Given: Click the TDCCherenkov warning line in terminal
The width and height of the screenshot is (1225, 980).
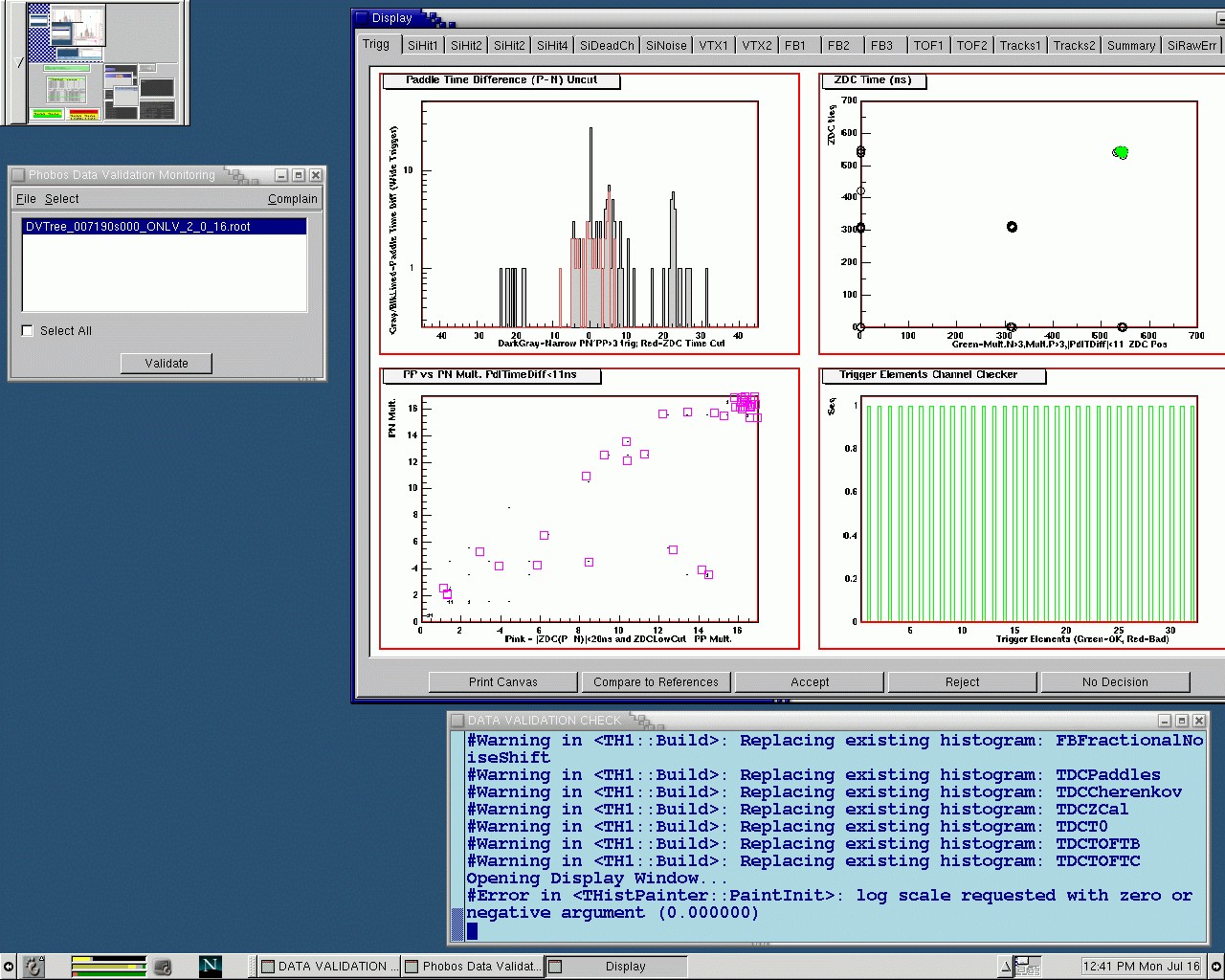Looking at the screenshot, I should point(824,792).
